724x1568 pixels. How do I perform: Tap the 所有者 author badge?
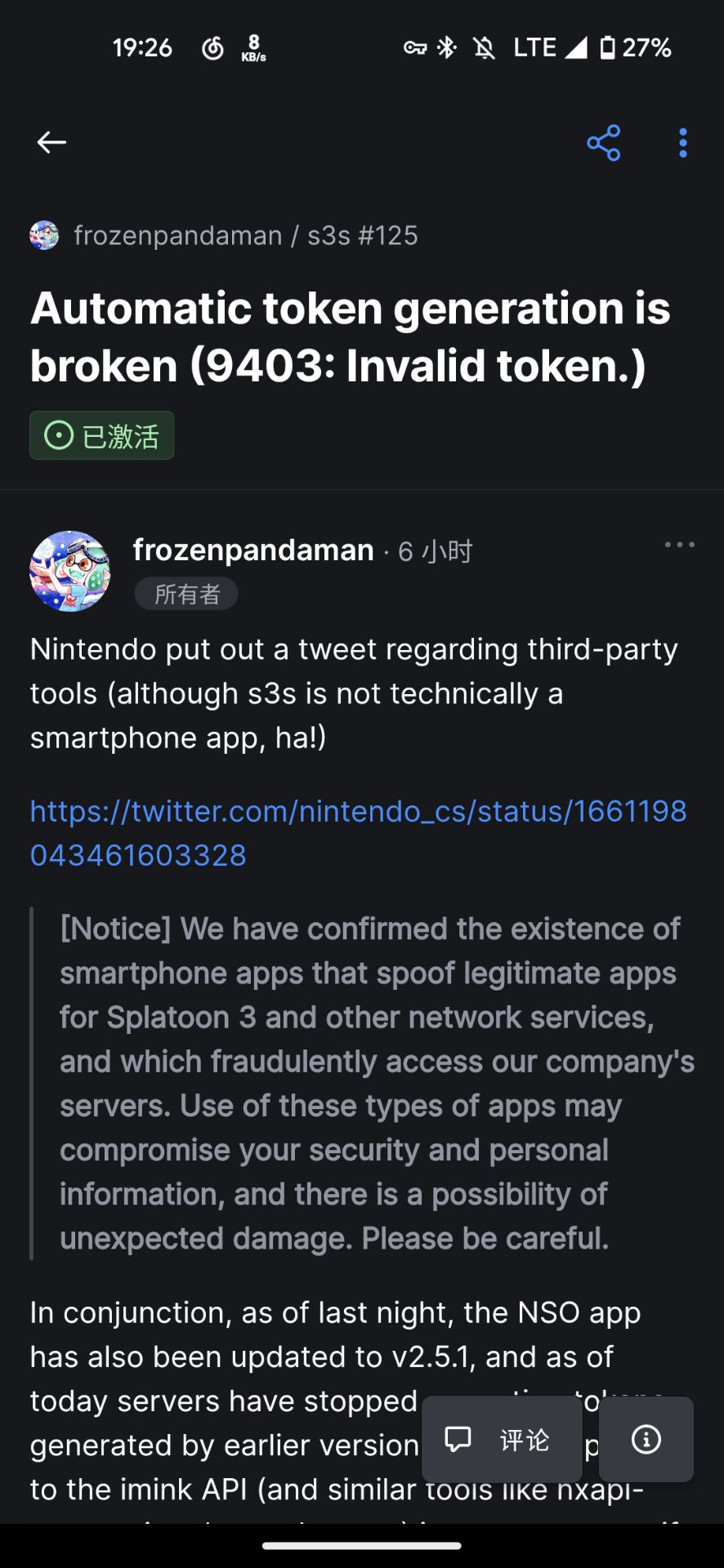[x=185, y=594]
